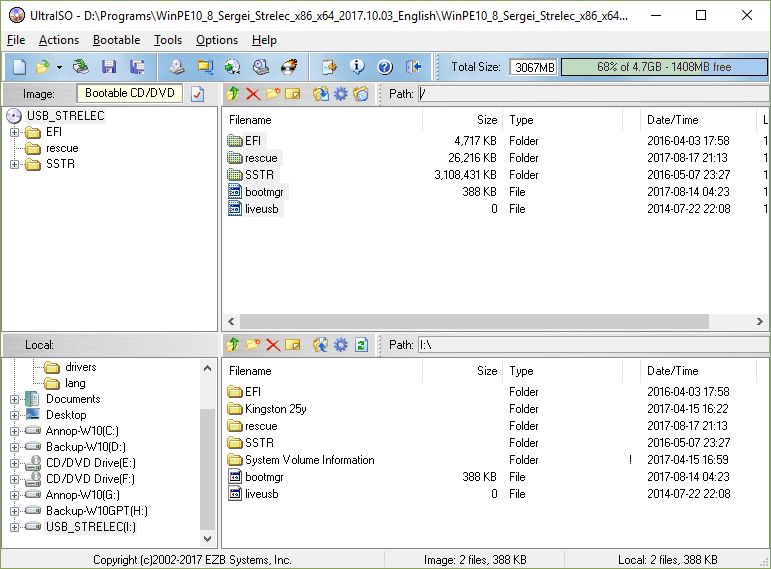This screenshot has width=771, height=569.
Task: Open the Options menu
Action: (217, 40)
